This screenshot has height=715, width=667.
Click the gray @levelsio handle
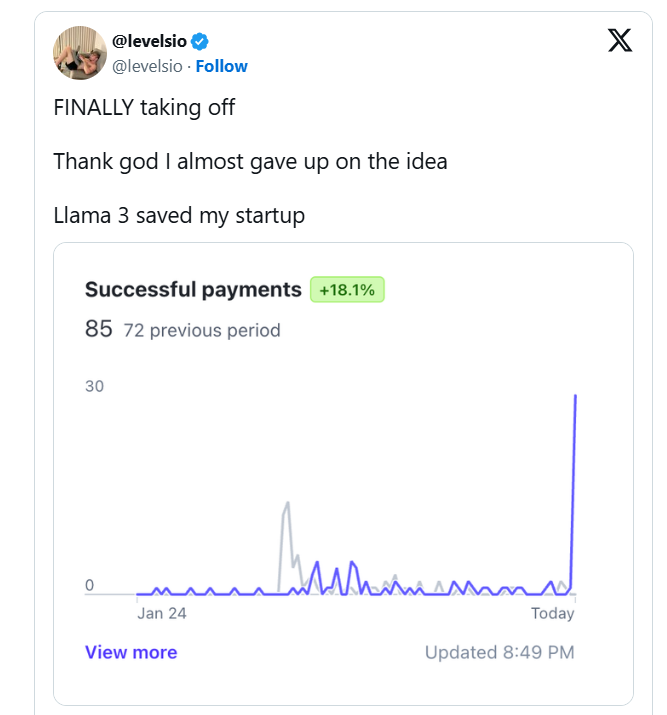coord(147,66)
